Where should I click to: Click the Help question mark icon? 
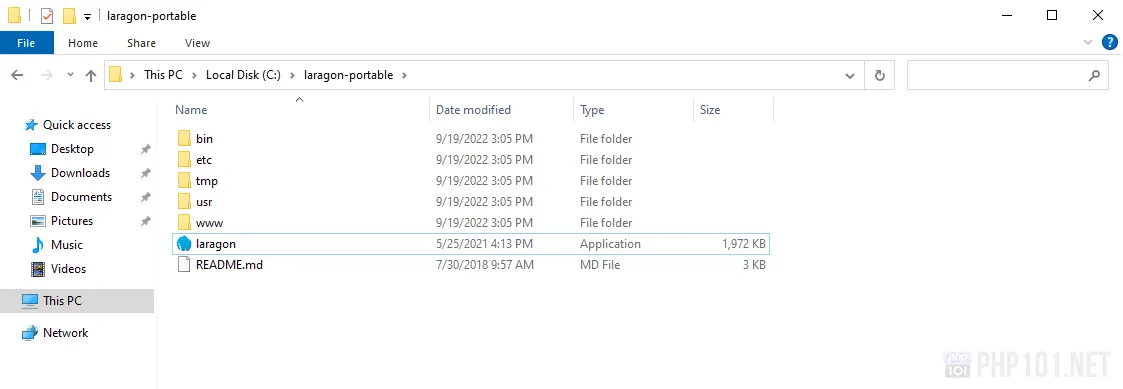point(1109,43)
